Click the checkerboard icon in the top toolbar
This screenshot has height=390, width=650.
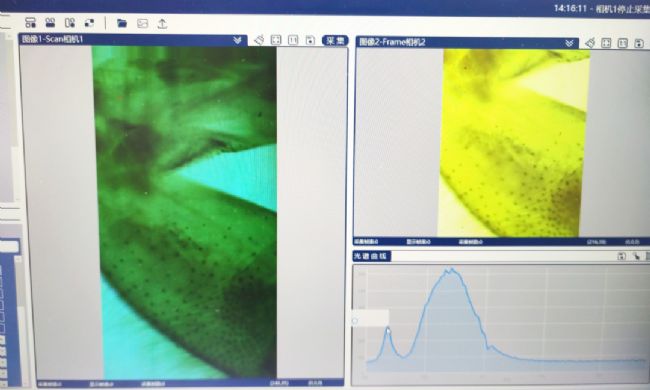89,23
